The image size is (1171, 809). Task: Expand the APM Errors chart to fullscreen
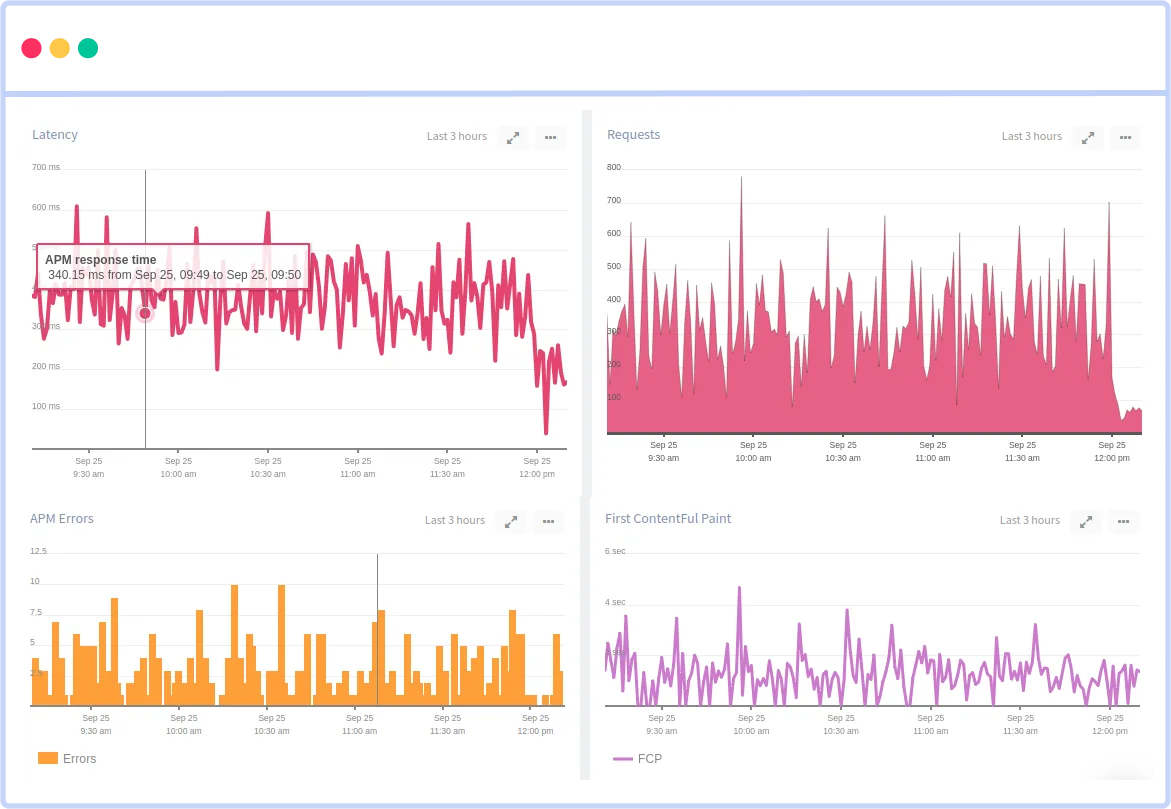[511, 521]
